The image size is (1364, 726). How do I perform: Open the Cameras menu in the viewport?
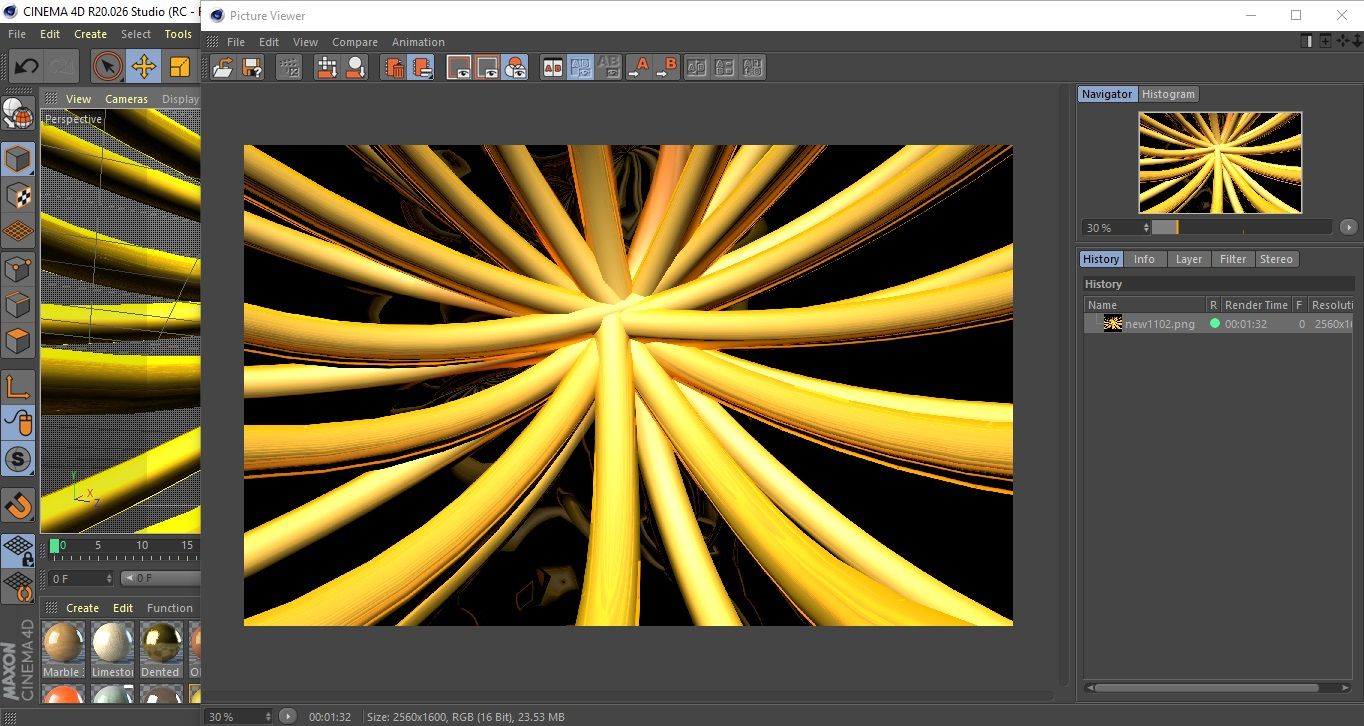126,99
